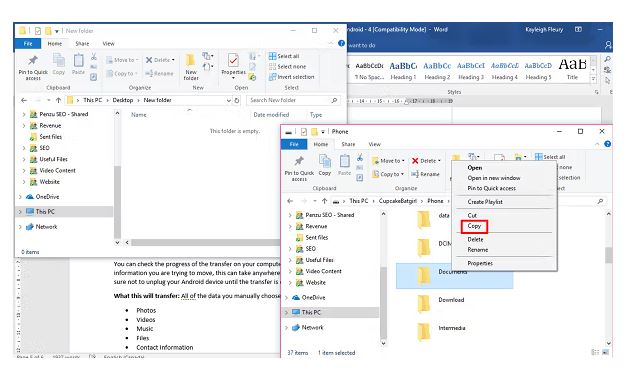Expand the OneDrive node in New folder window
This screenshot has width=626, height=381.
(x=20, y=197)
